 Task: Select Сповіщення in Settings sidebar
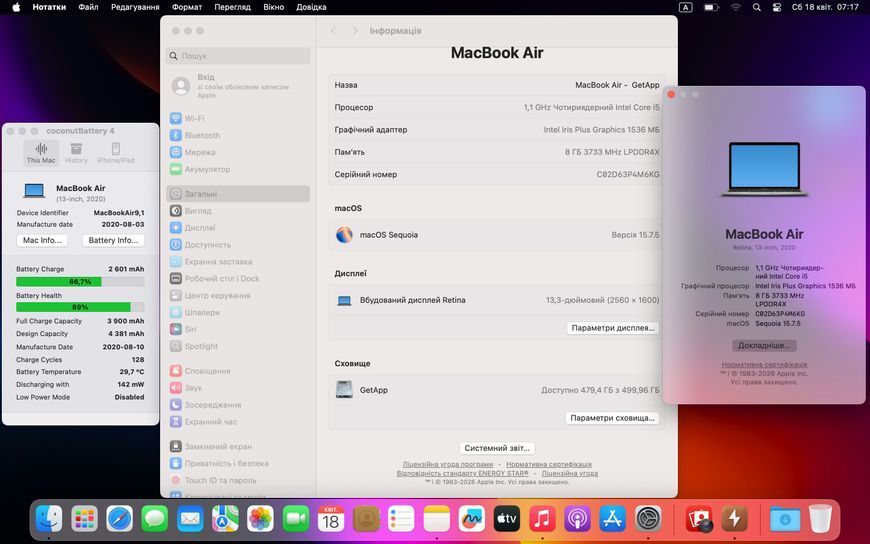[238, 371]
